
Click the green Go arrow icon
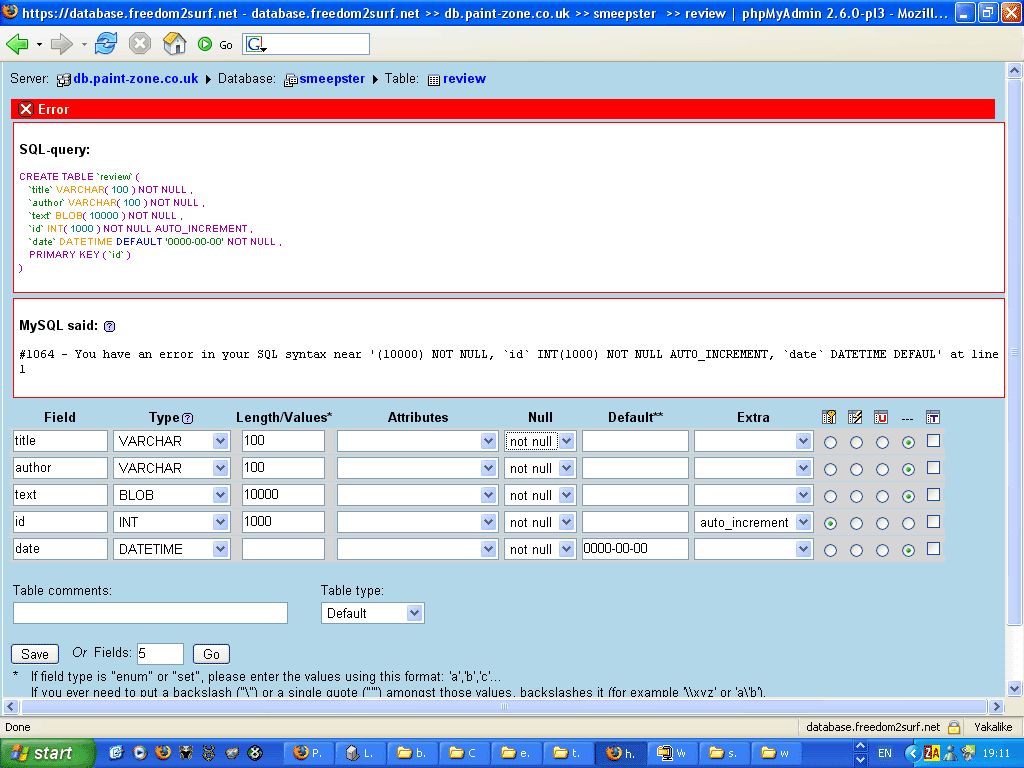[205, 44]
